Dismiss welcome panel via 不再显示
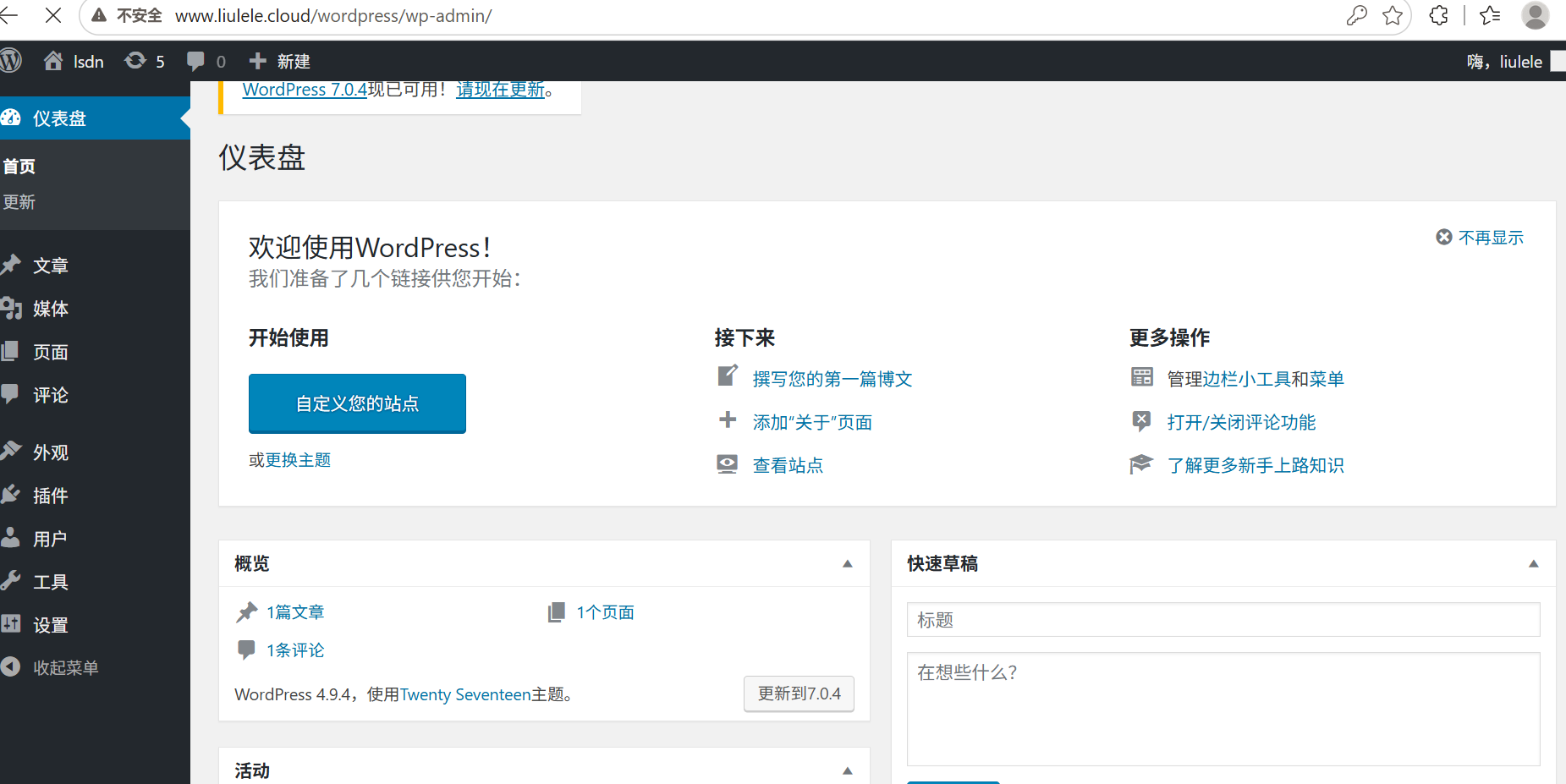This screenshot has width=1566, height=784. tap(1480, 238)
